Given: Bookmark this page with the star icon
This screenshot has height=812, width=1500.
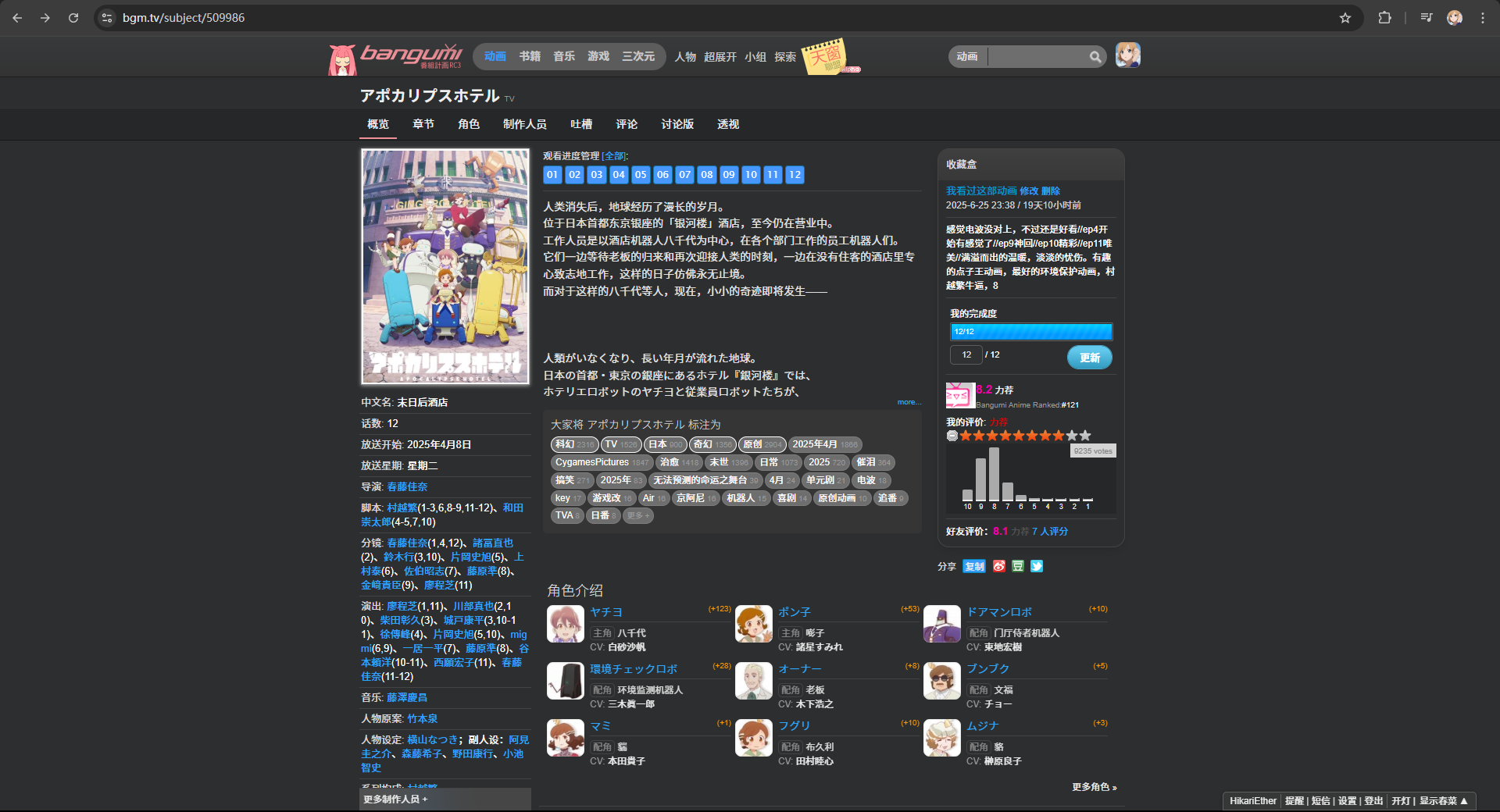Looking at the screenshot, I should pos(1345,17).
